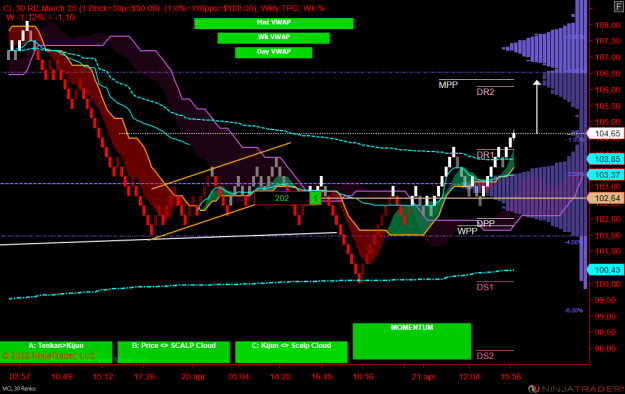Viewport: 625px width, 394px height.
Task: Click the 21 apr date axis label
Action: [x=424, y=377]
